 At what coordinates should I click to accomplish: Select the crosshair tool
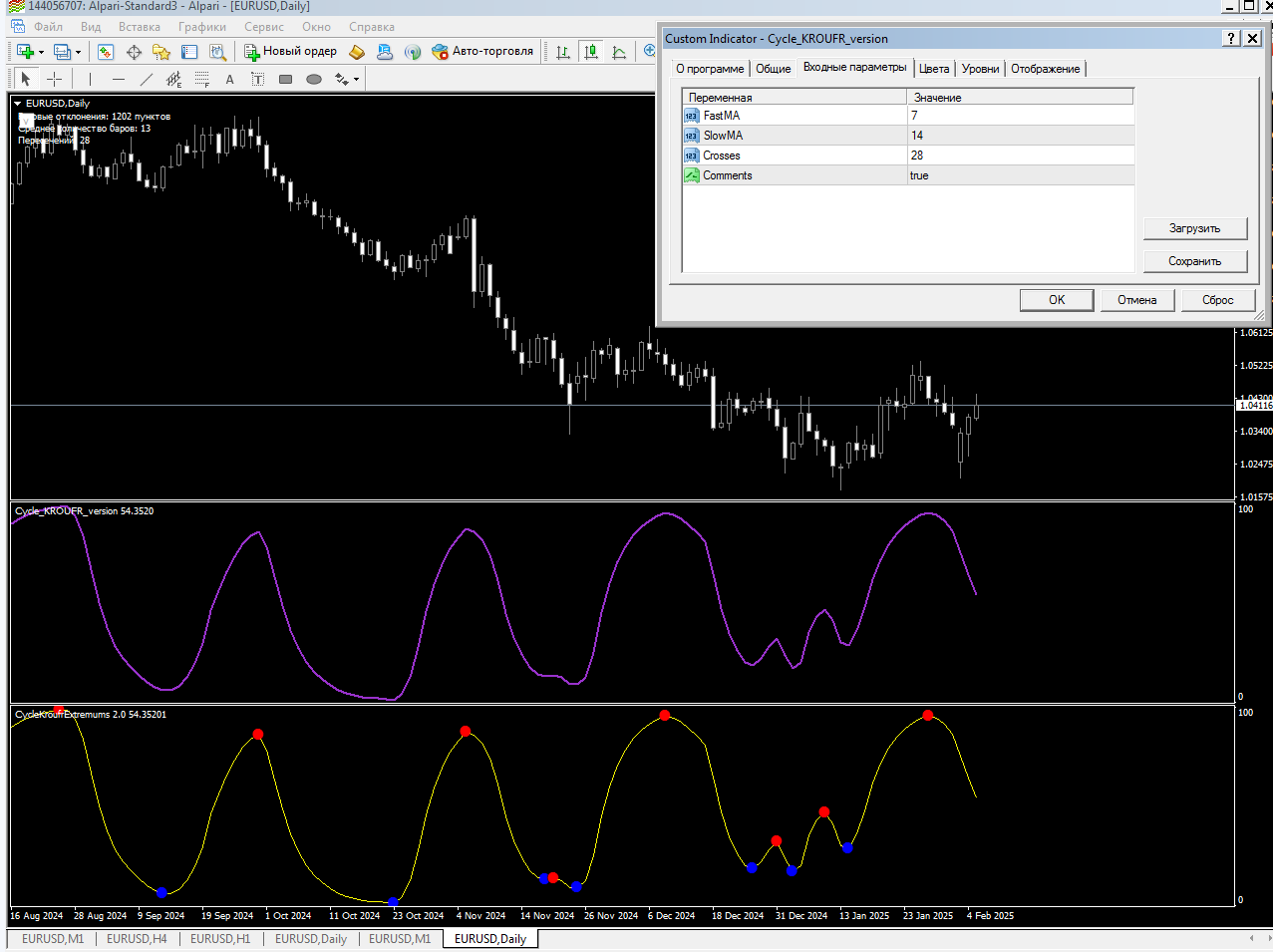(55, 79)
